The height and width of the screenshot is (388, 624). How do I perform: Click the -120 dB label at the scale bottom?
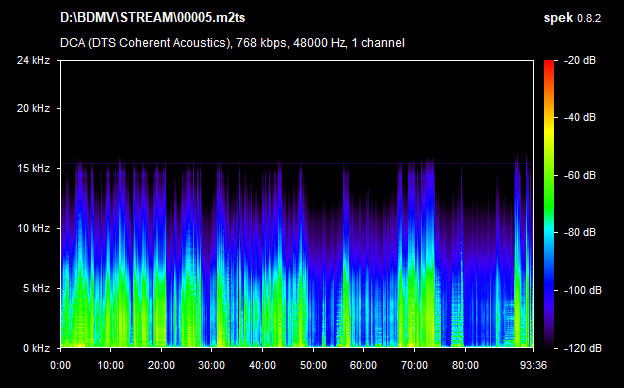coord(583,349)
